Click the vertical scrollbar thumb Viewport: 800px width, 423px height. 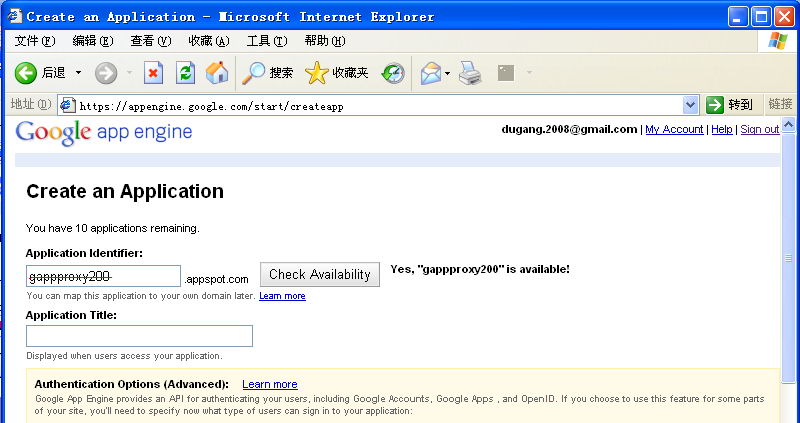(x=788, y=257)
